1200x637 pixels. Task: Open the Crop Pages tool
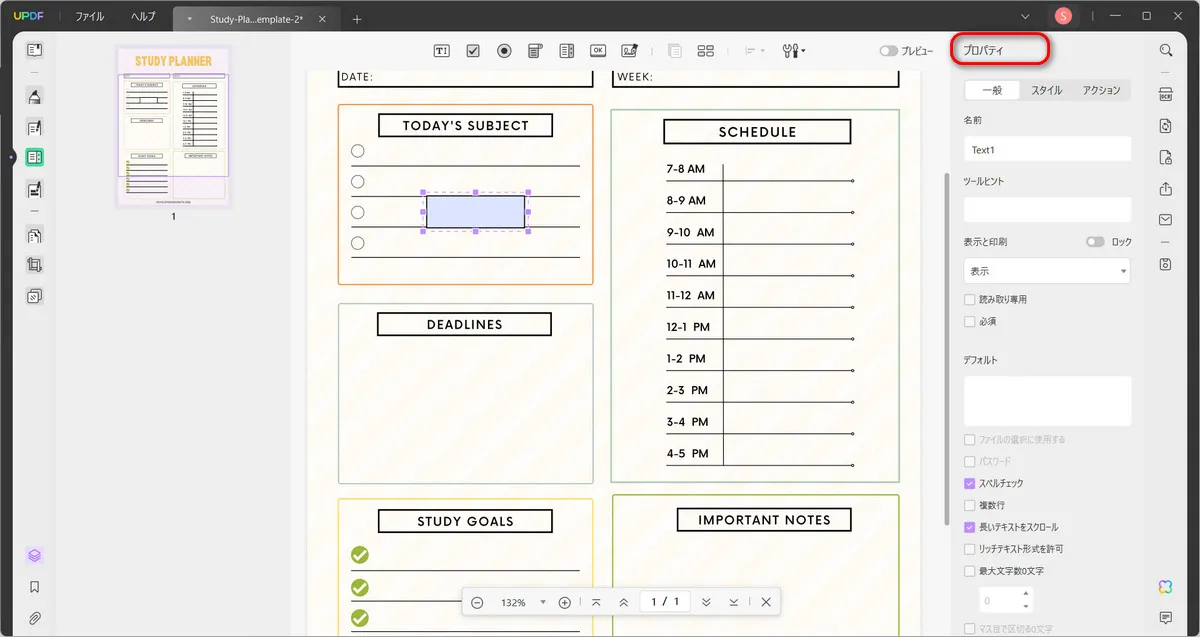(35, 265)
